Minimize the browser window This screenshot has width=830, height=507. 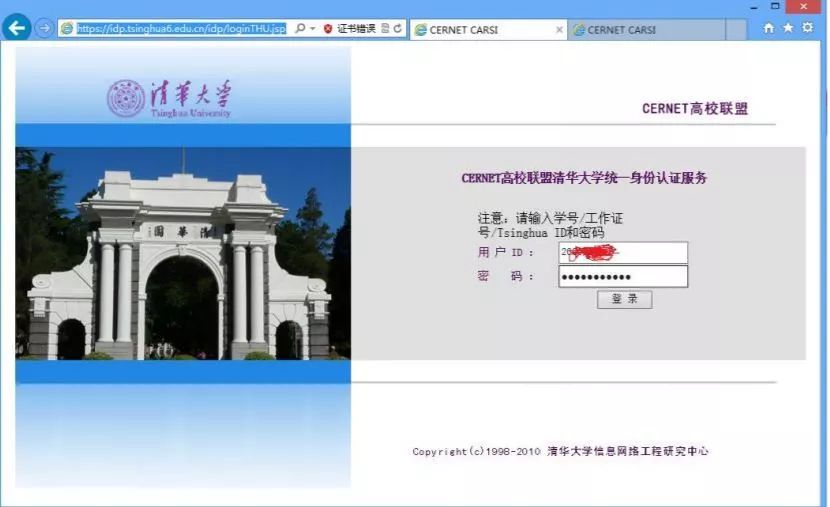tap(754, 7)
